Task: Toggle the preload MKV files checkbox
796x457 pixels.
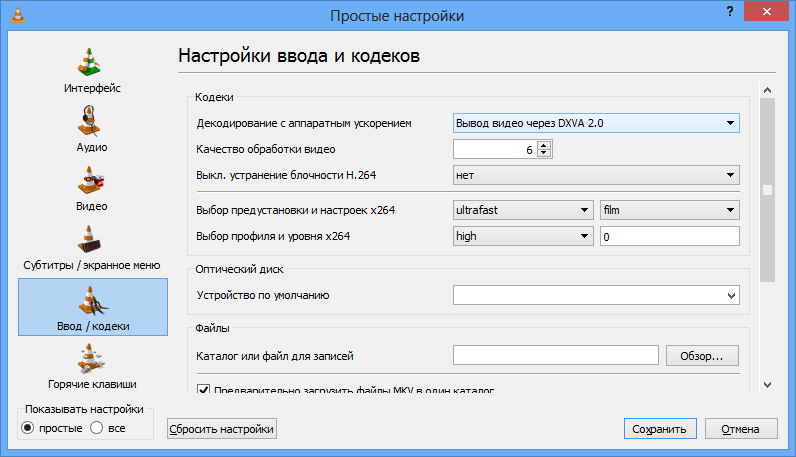Action: point(204,390)
